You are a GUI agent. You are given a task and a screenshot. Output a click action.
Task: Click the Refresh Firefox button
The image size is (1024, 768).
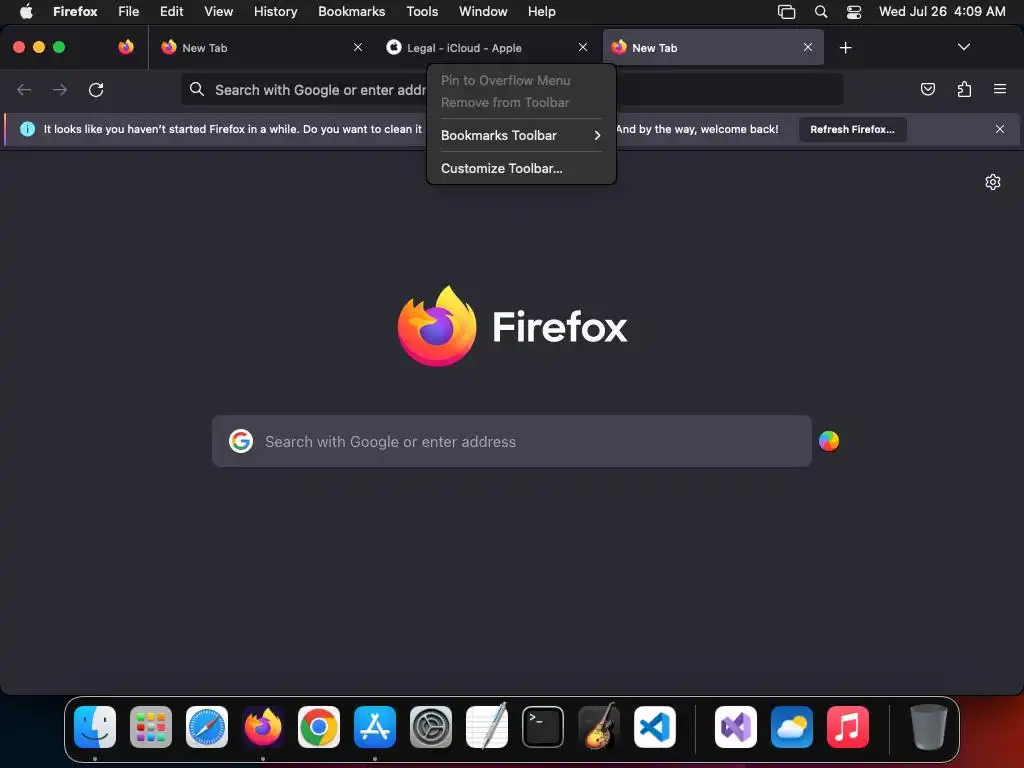852,129
